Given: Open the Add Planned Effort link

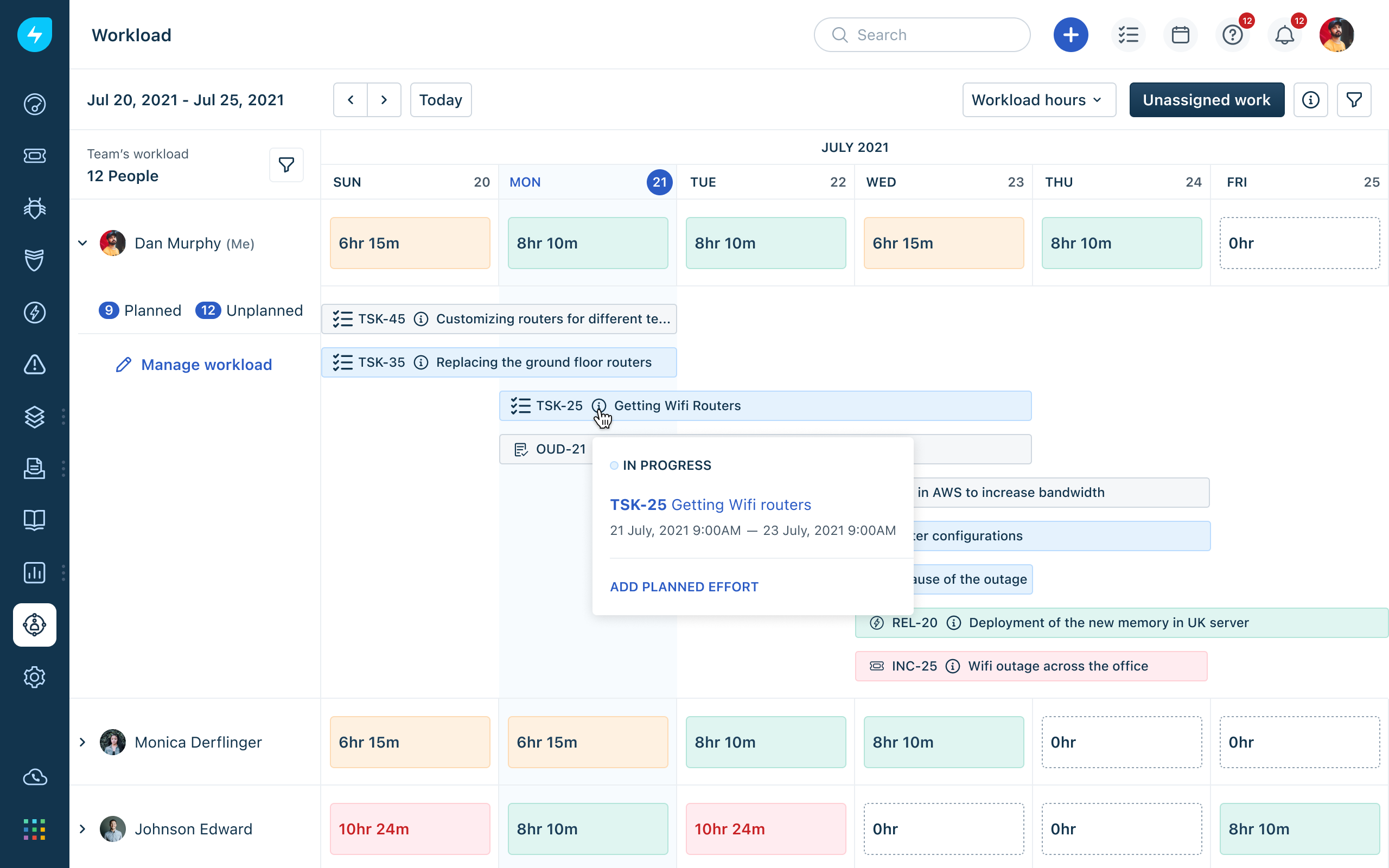Looking at the screenshot, I should pos(684,586).
